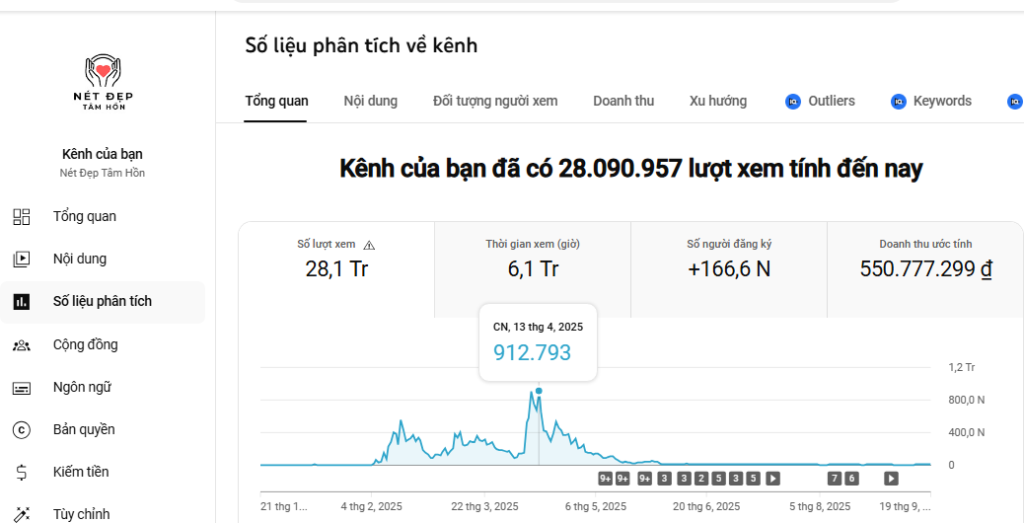The height and width of the screenshot is (523, 1024).
Task: Show the Số người đăng ký metric chart
Action: click(729, 258)
